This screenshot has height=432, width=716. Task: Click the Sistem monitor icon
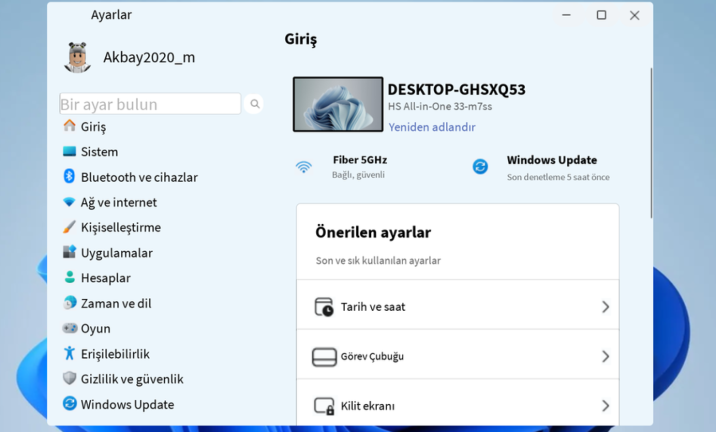tap(69, 151)
